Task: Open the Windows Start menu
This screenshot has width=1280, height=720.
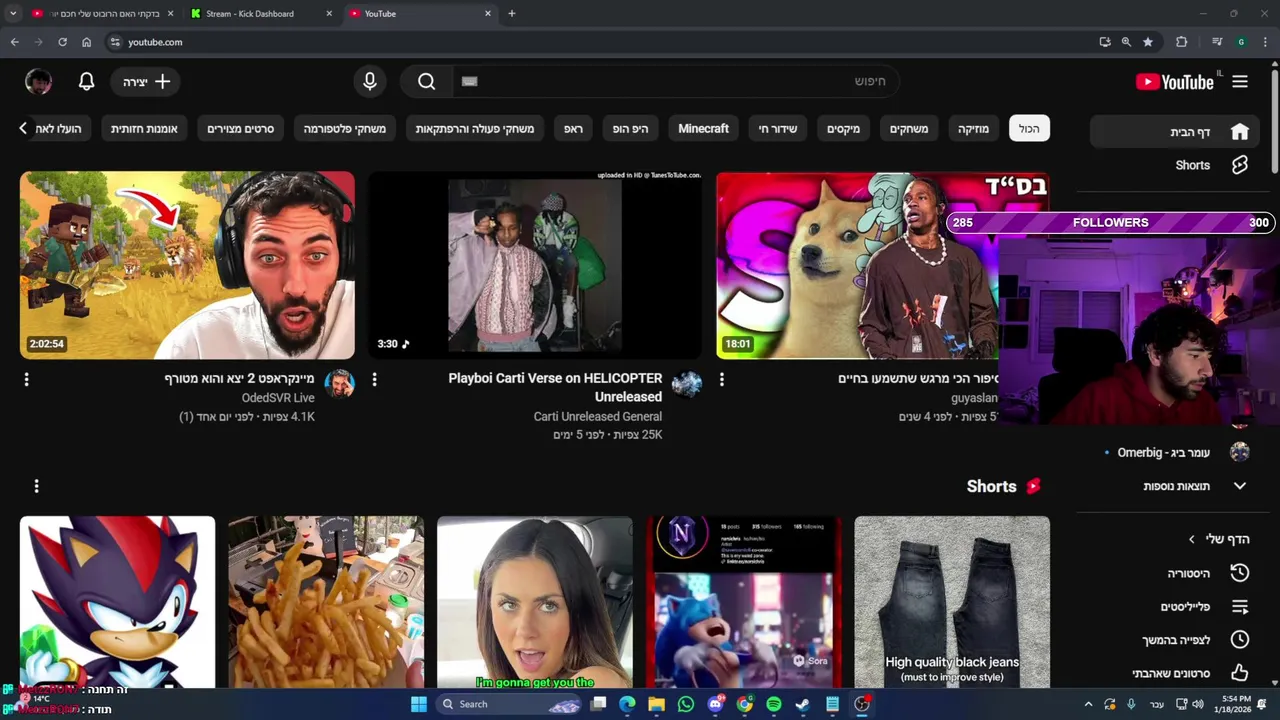Action: (x=419, y=704)
